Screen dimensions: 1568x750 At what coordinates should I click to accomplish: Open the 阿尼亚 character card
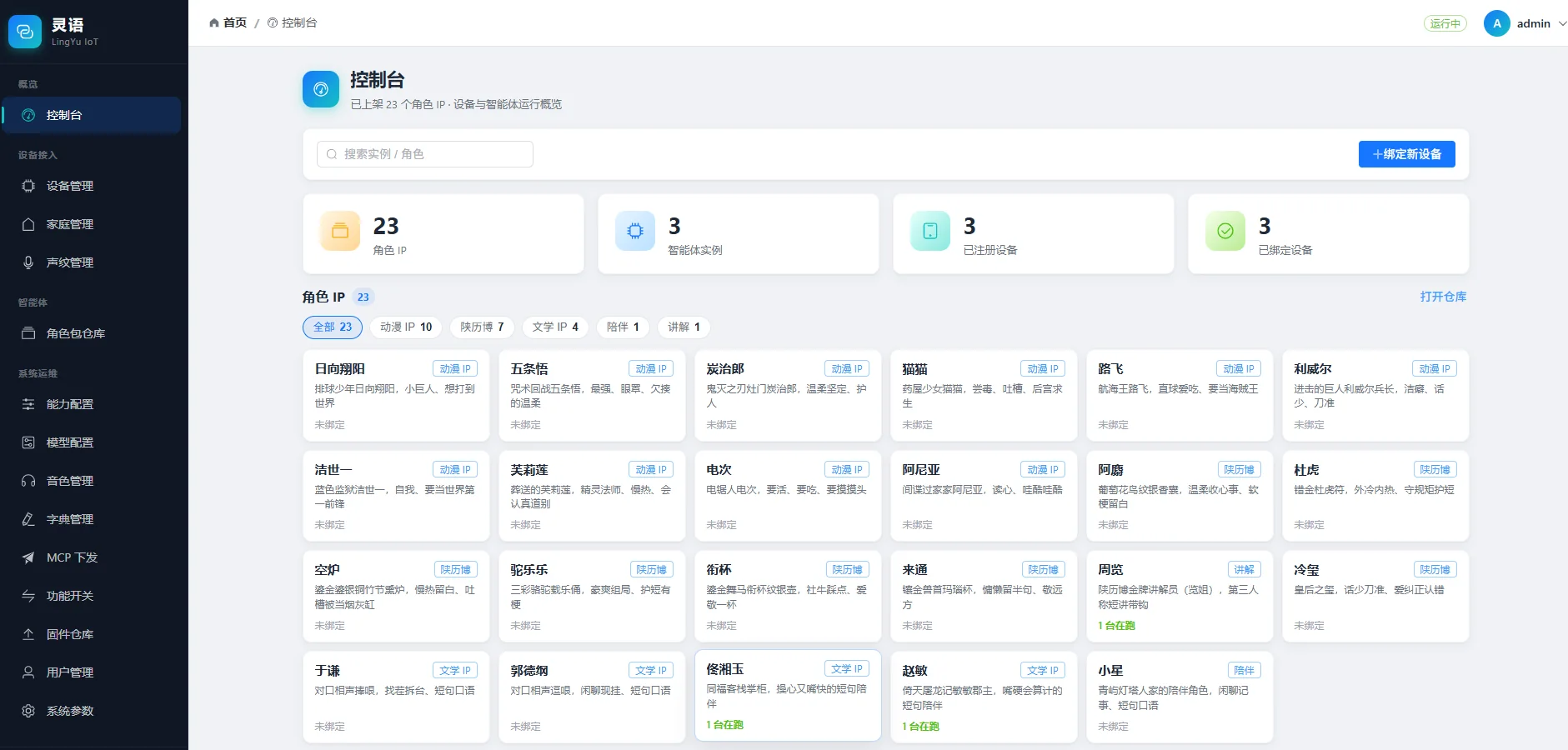tap(984, 496)
